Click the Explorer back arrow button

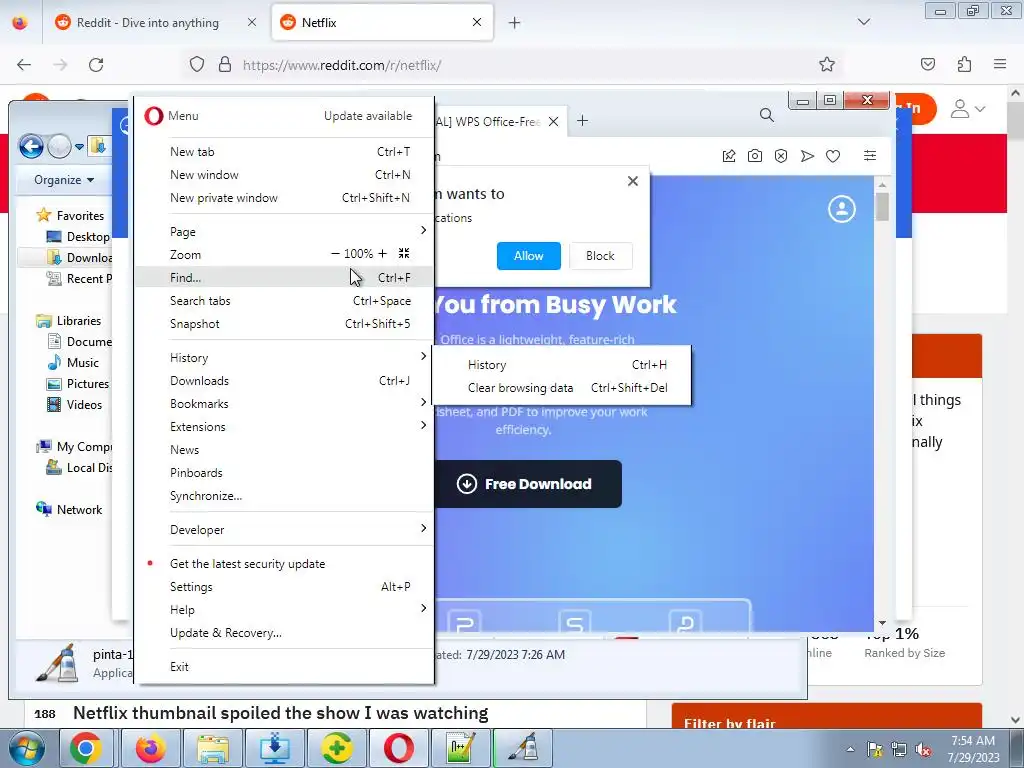click(x=31, y=146)
